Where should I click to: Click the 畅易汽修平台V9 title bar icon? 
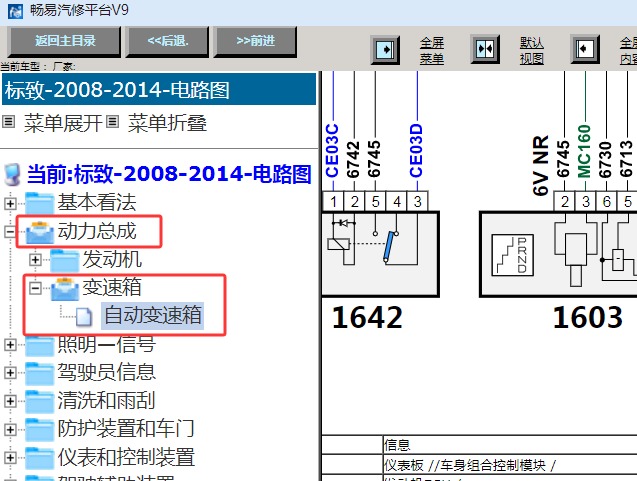(15, 11)
